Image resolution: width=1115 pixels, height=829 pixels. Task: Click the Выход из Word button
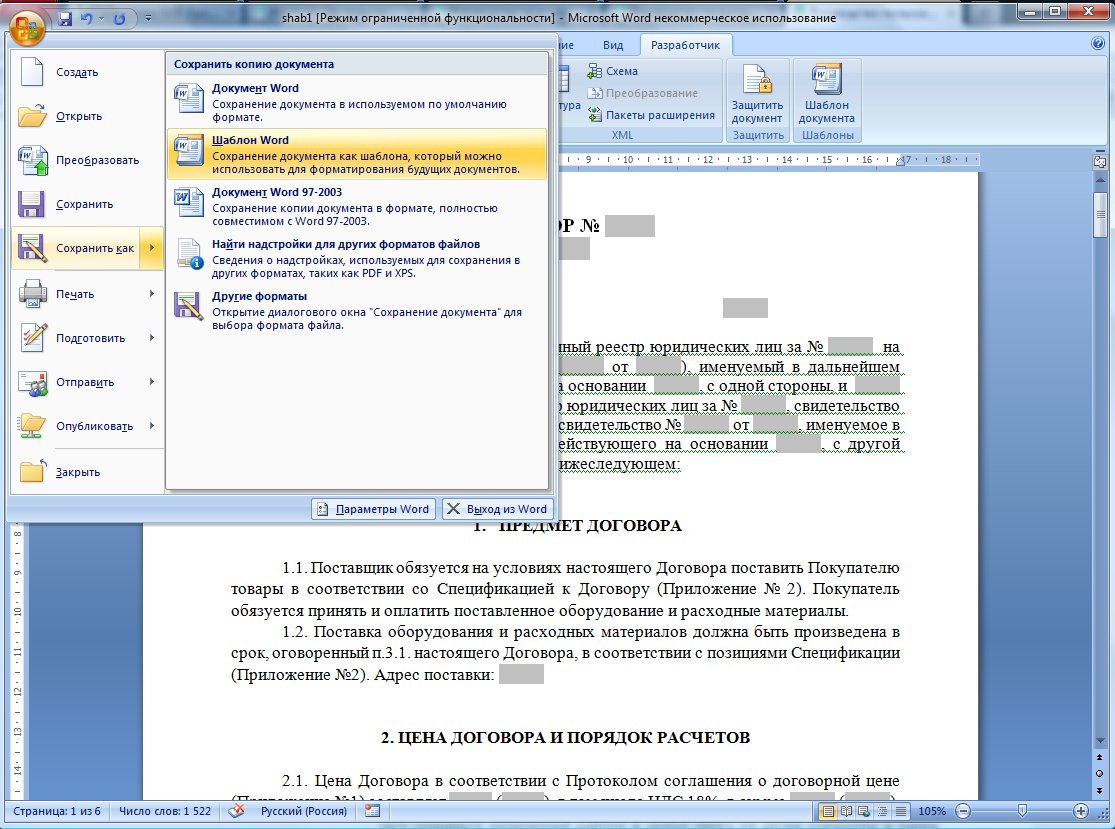(x=497, y=509)
